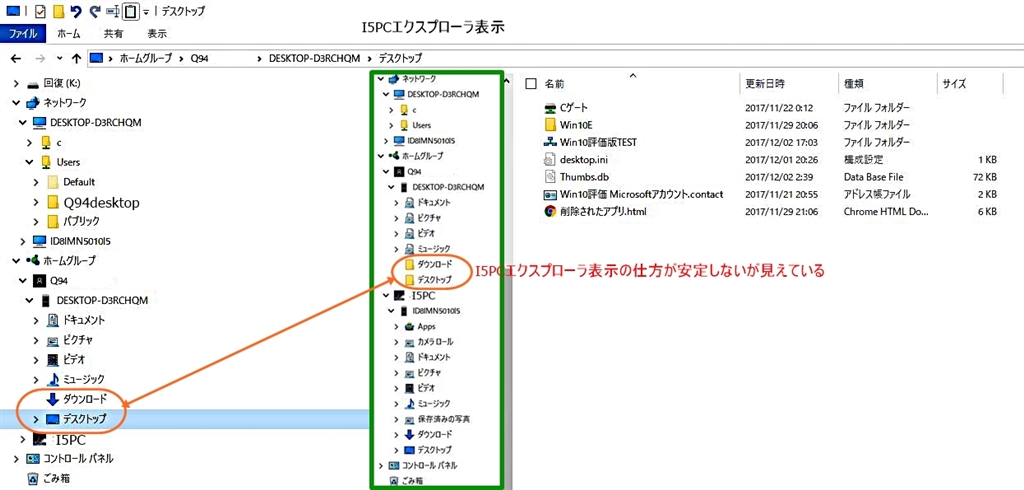Viewport: 1024px width, 490px height.
Task: Click the ミュージック note icon in left pane
Action: click(x=54, y=380)
